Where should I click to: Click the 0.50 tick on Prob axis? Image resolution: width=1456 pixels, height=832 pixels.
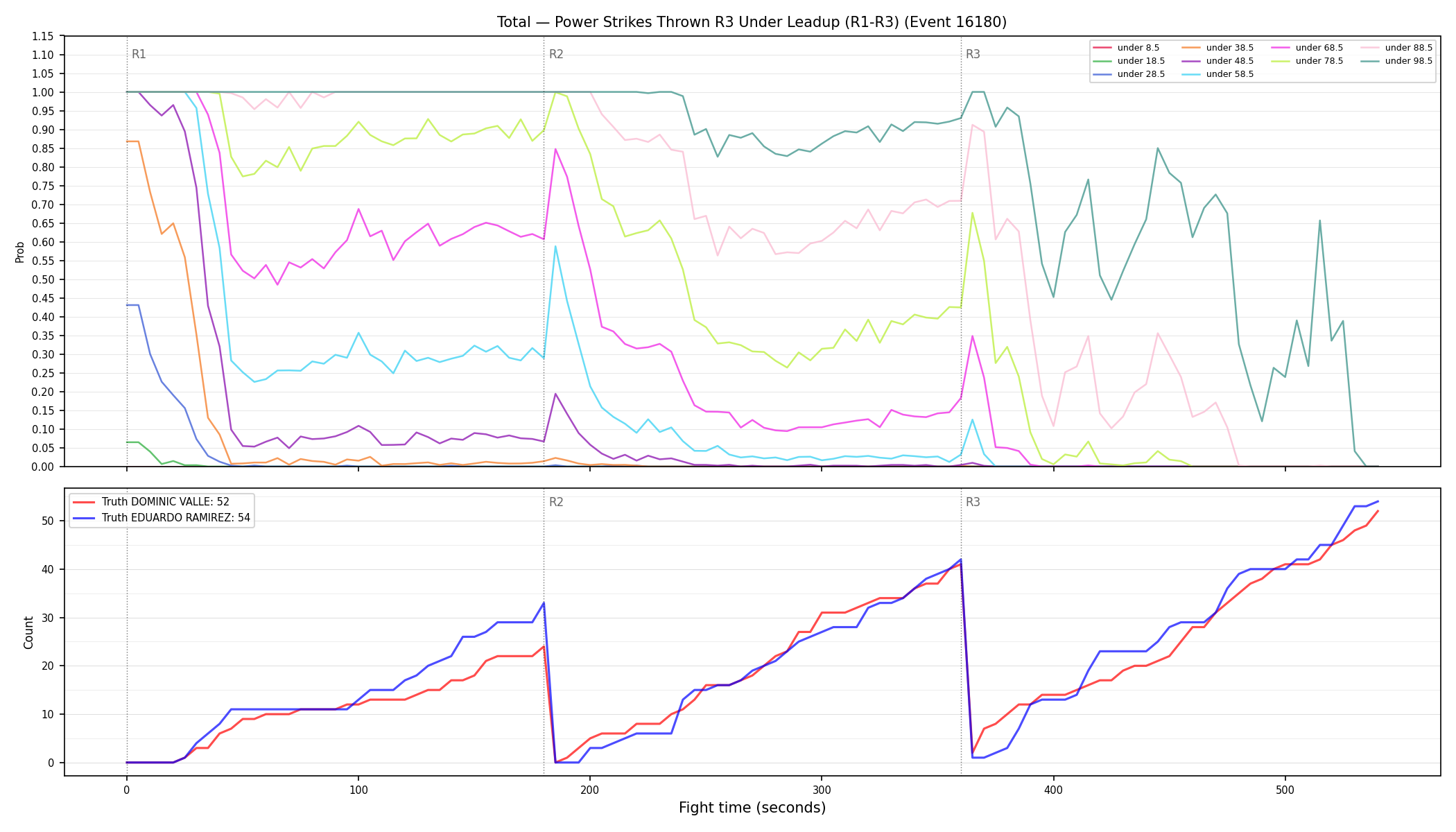(43, 279)
